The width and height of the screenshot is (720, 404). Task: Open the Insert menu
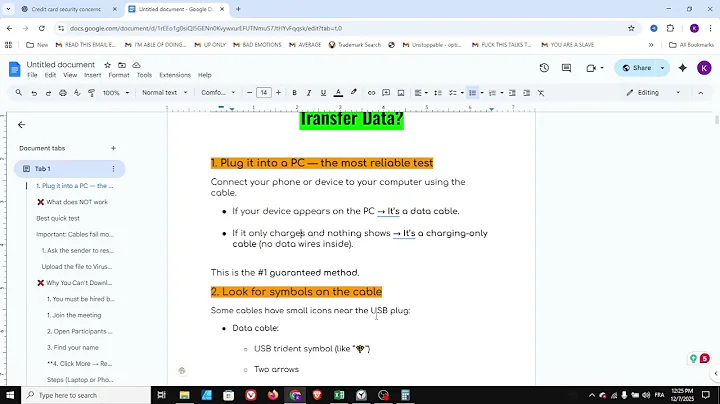pos(92,75)
